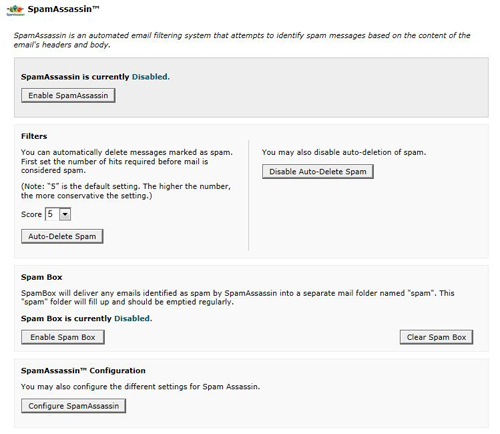Click the SpamBox delivery description paragraph
Screen dimensions: 500x434
[238, 297]
